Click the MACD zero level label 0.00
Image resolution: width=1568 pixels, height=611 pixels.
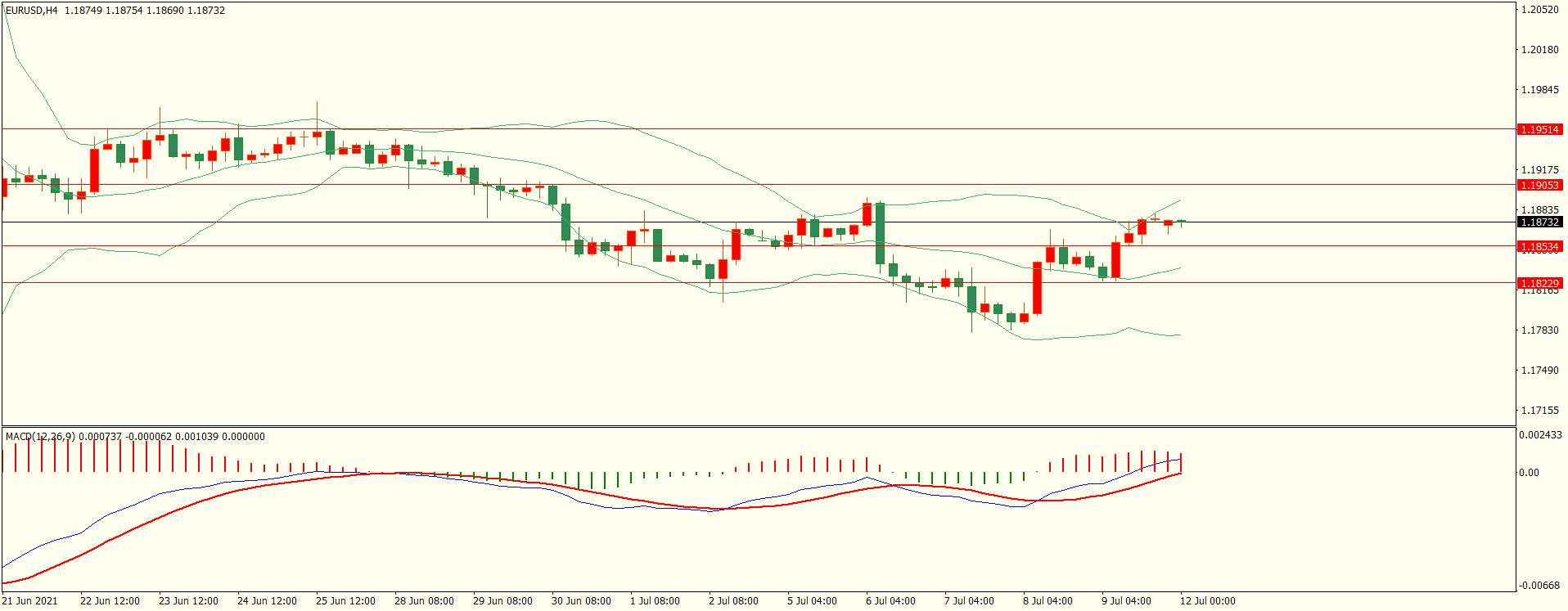pyautogui.click(x=1529, y=473)
